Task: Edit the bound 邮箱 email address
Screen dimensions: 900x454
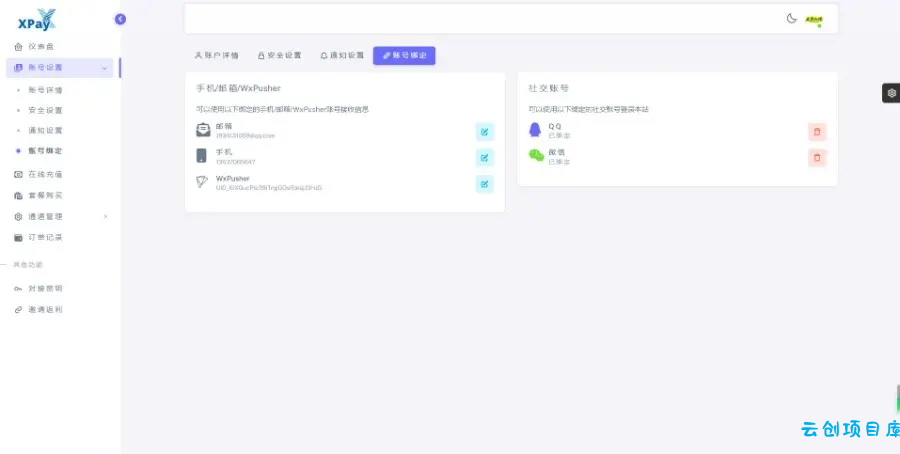Action: (484, 132)
